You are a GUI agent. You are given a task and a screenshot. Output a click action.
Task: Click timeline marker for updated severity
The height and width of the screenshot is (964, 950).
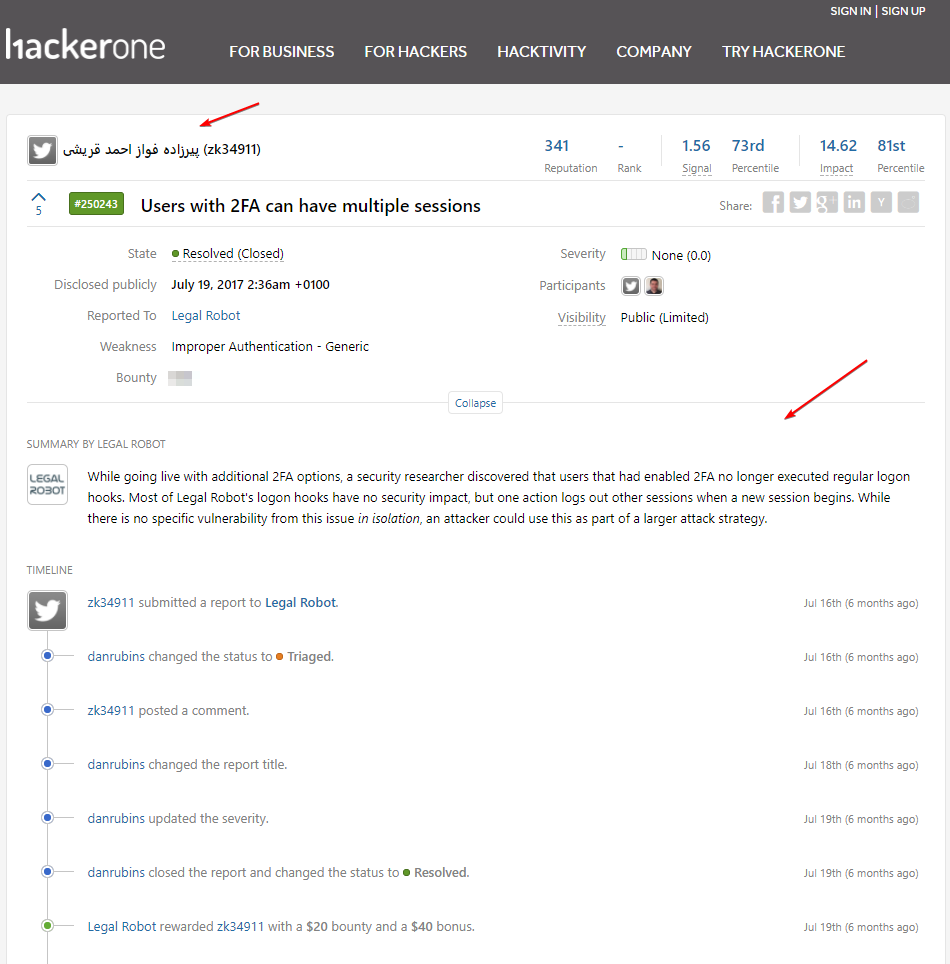click(47, 818)
